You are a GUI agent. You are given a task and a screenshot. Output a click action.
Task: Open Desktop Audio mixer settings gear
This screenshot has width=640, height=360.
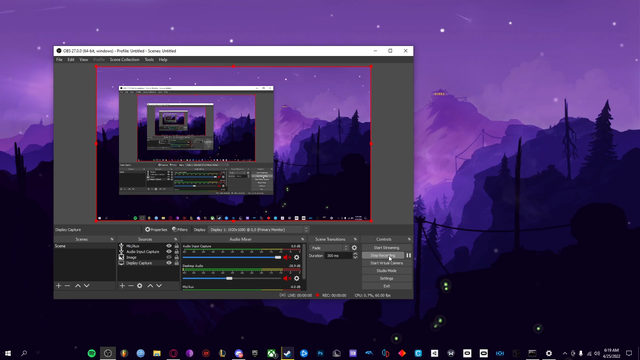[x=297, y=278]
